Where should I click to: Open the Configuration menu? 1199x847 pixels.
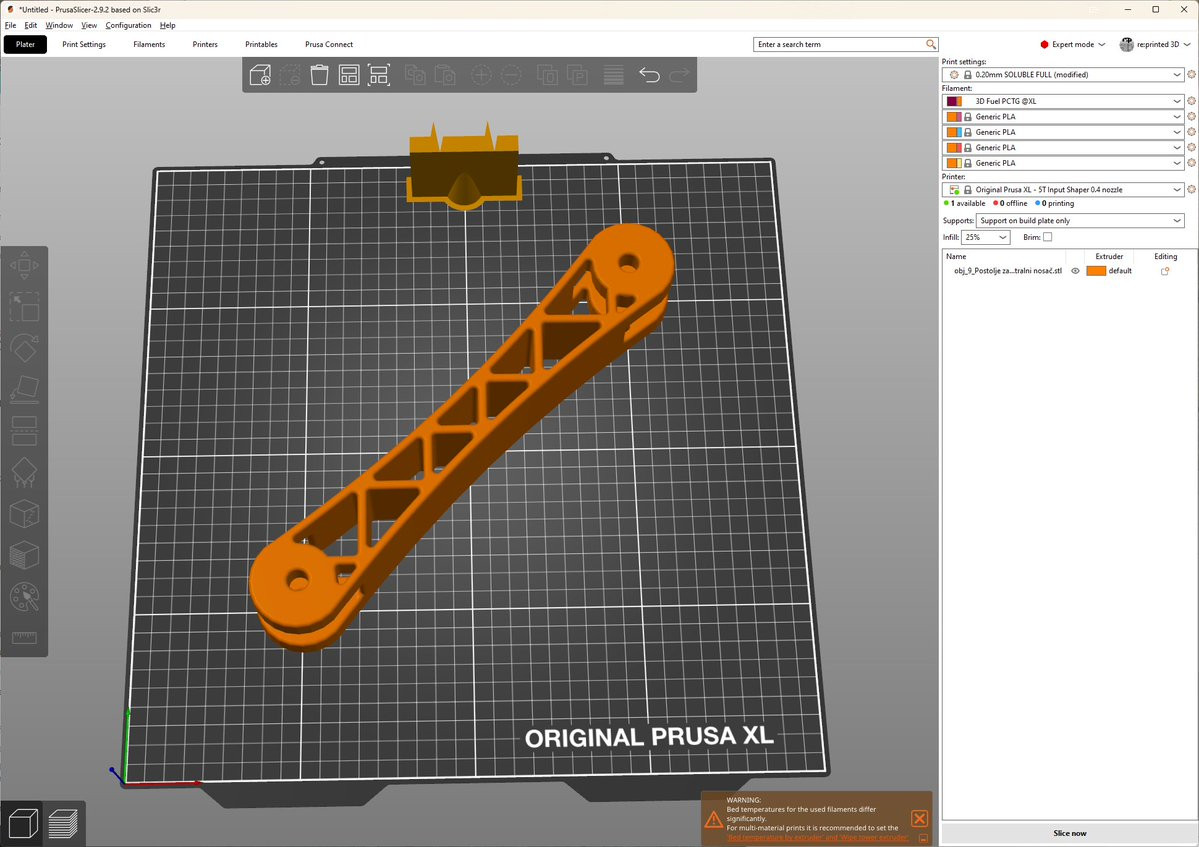(x=128, y=25)
